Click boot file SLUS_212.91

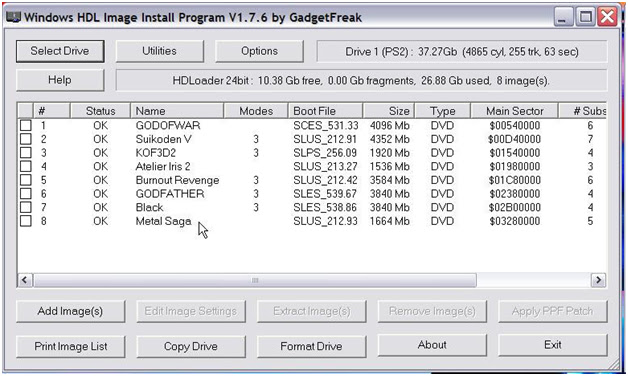click(325, 139)
